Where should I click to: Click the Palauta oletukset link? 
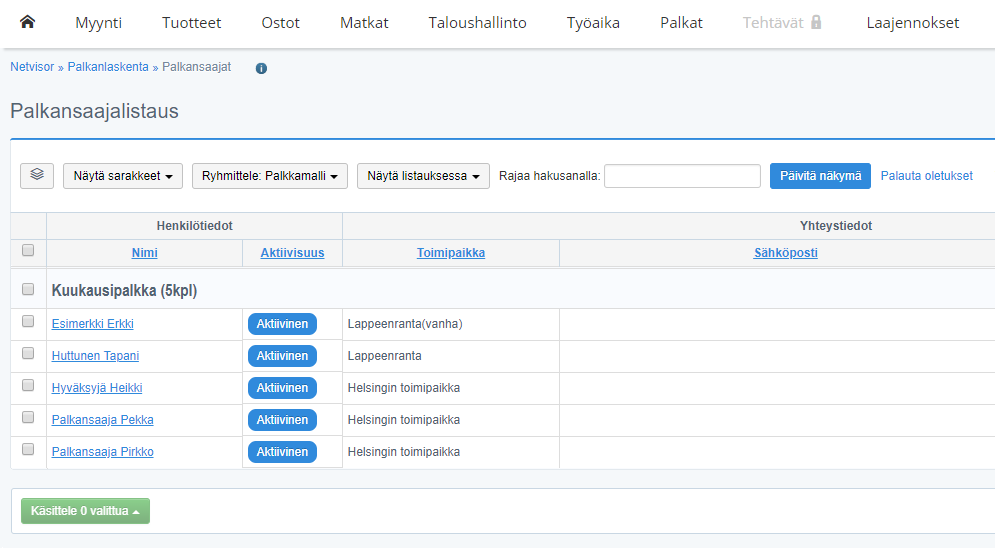[x=926, y=176]
